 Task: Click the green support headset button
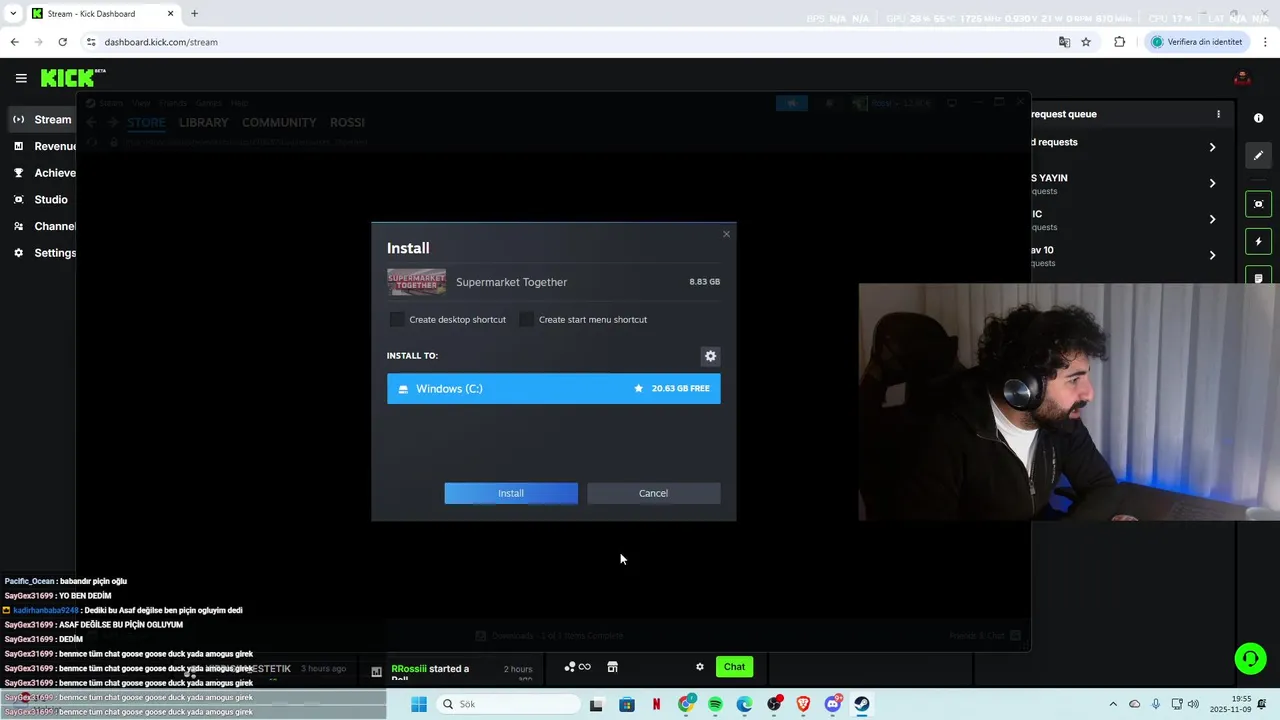[x=1250, y=658]
